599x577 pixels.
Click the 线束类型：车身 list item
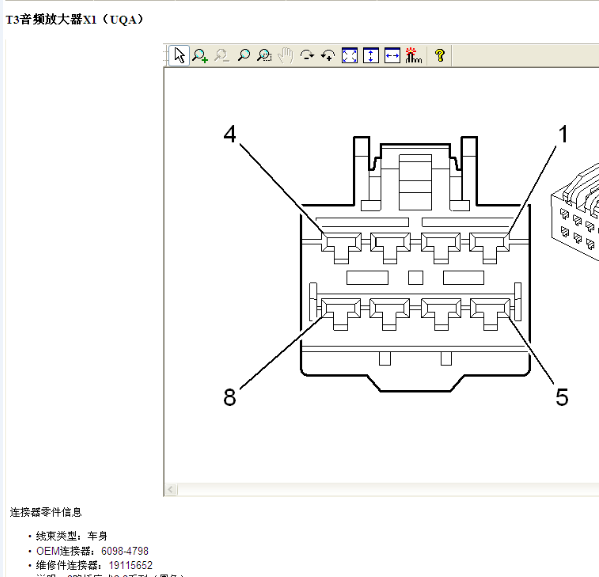click(x=71, y=536)
